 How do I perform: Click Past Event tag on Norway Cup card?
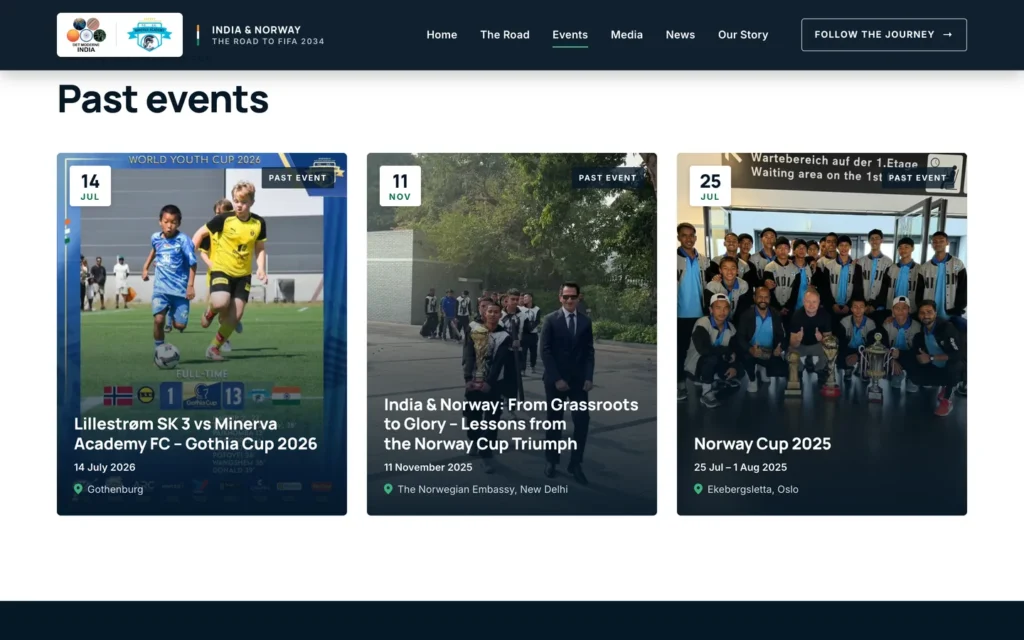[917, 178]
